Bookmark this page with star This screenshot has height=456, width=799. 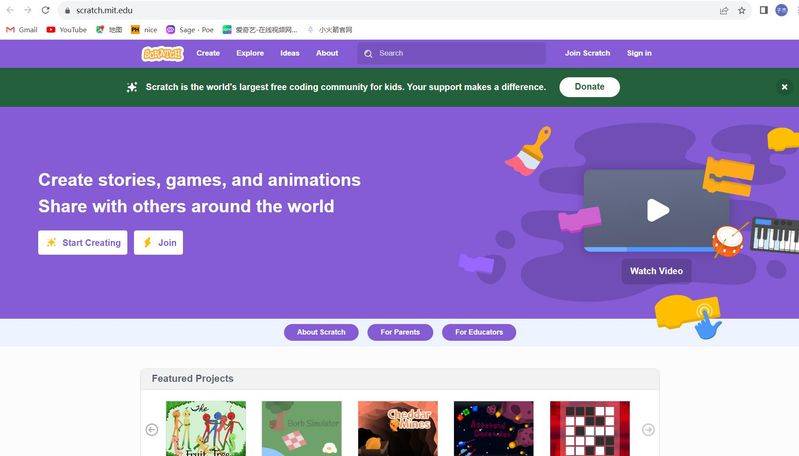point(741,10)
